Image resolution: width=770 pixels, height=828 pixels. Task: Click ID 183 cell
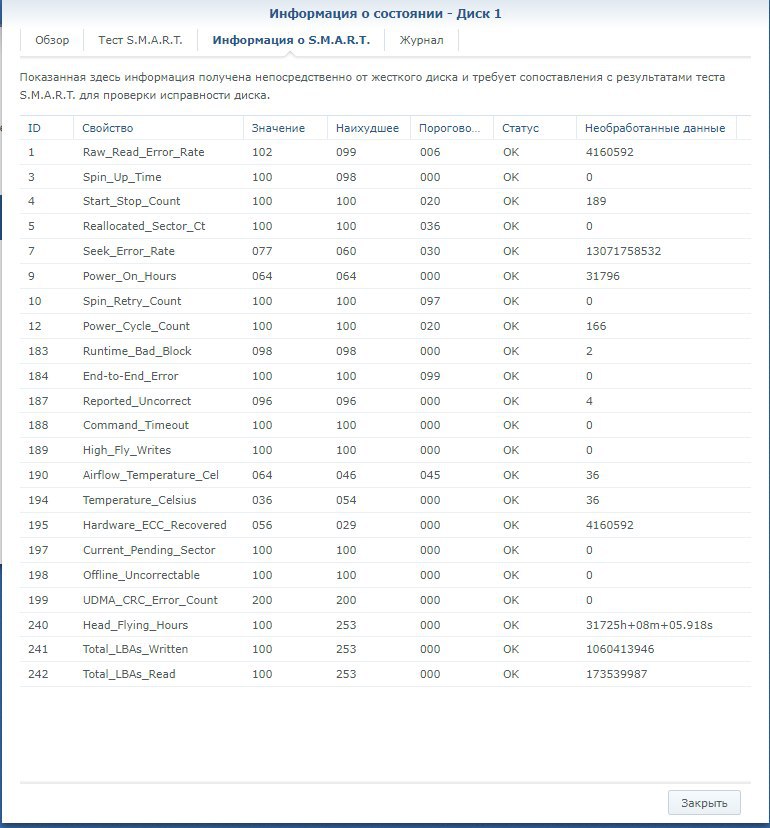(x=38, y=351)
